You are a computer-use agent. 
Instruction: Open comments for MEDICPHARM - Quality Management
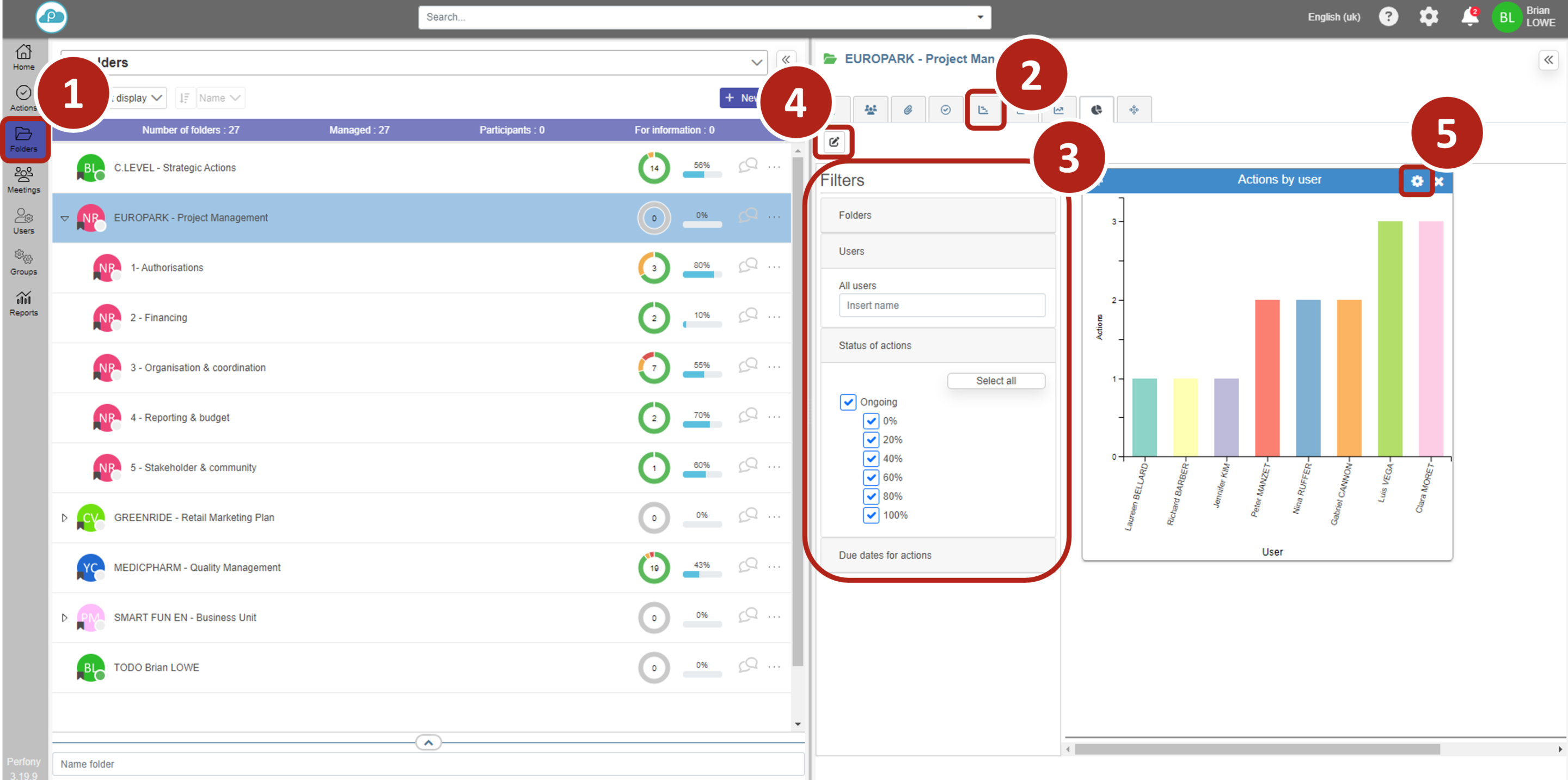[x=748, y=566]
